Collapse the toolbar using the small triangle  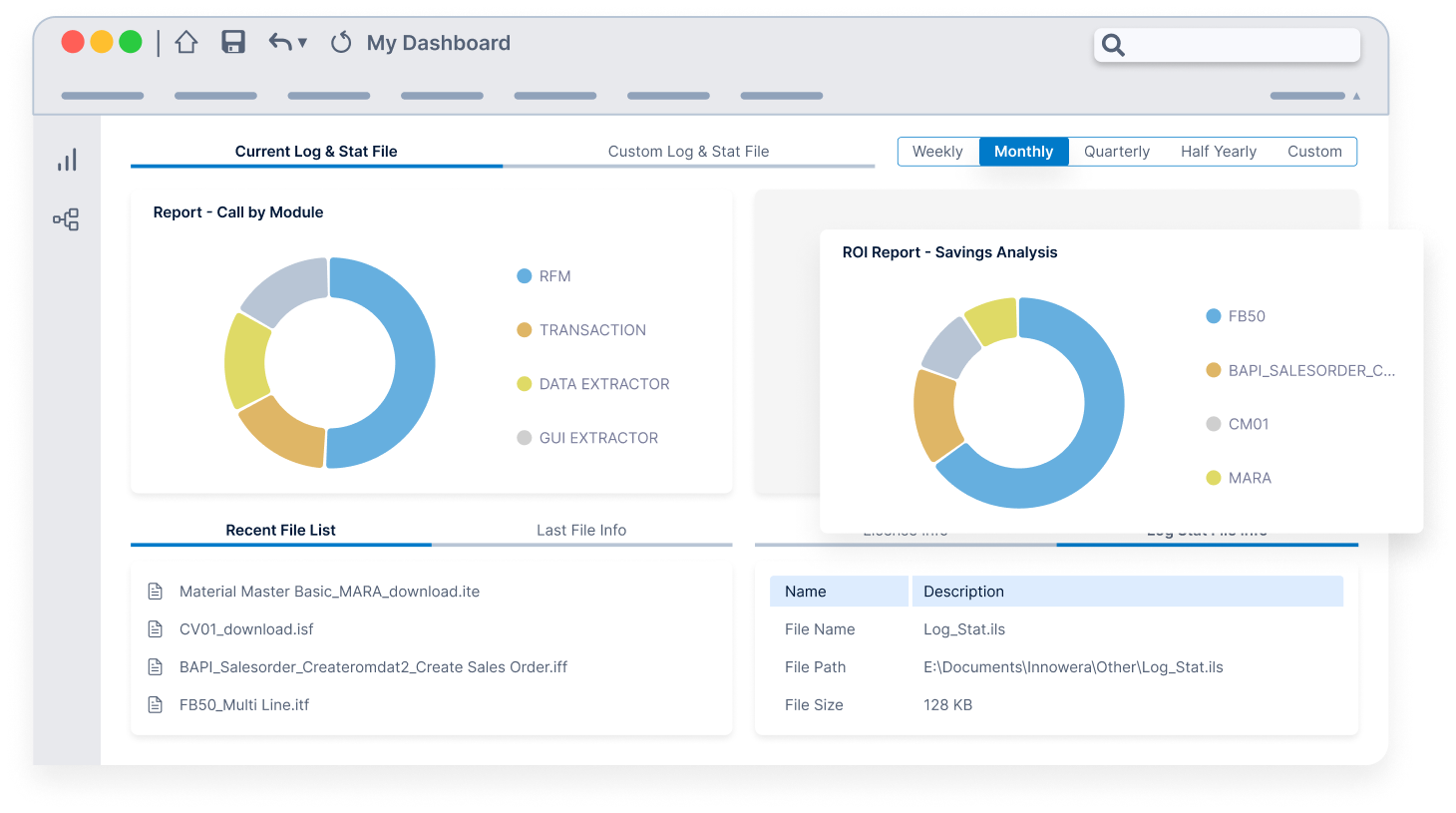1354,96
